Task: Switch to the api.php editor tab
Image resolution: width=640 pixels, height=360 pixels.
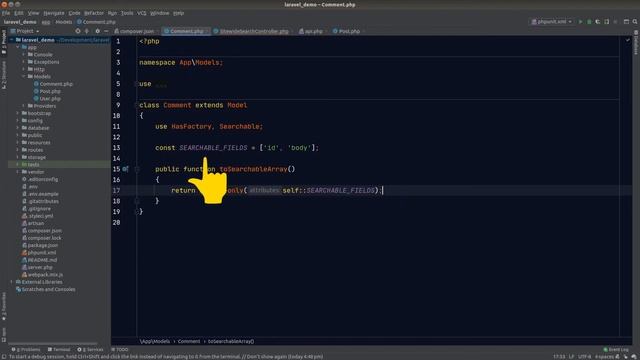Action: tap(311, 31)
